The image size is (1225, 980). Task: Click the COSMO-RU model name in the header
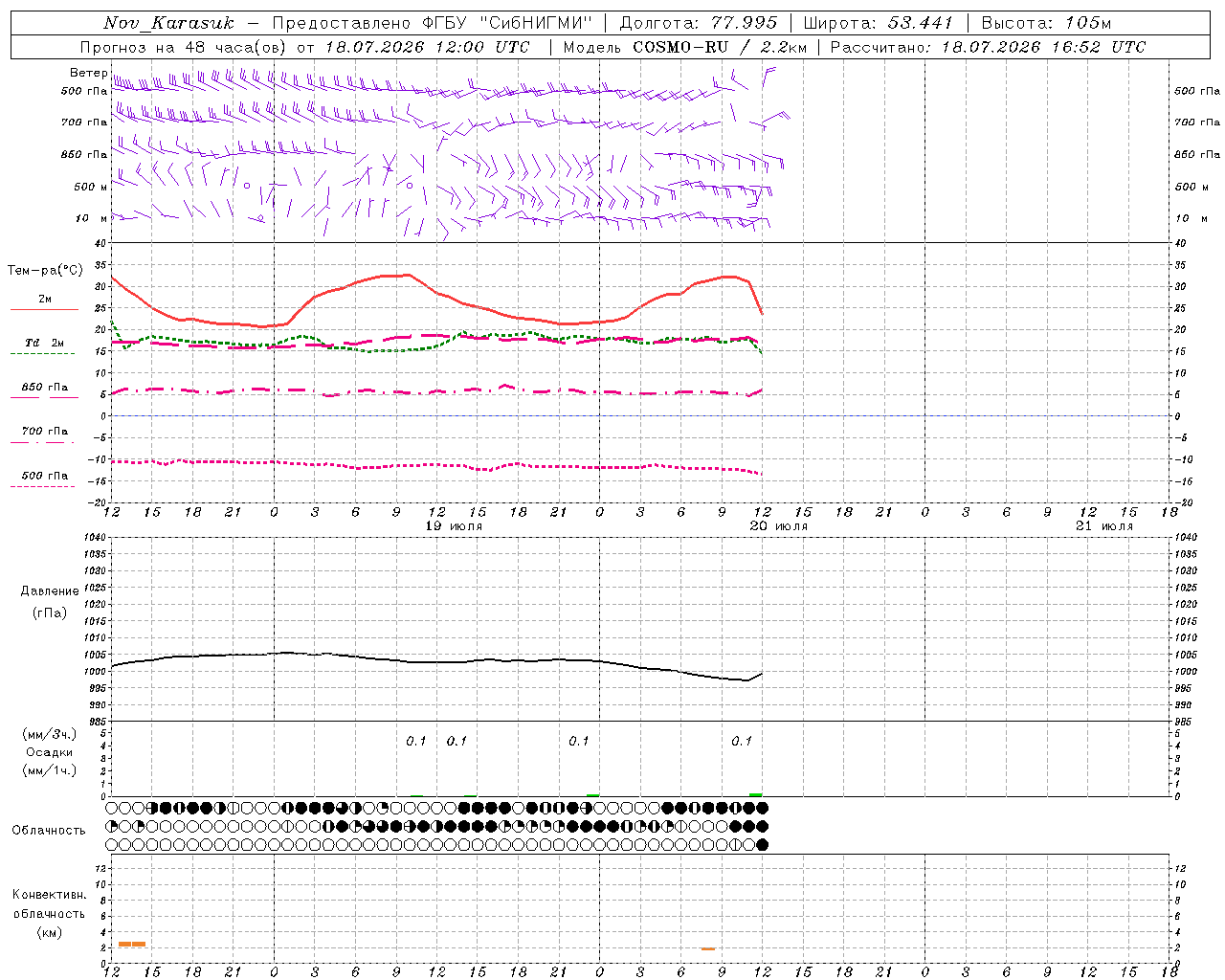(680, 47)
